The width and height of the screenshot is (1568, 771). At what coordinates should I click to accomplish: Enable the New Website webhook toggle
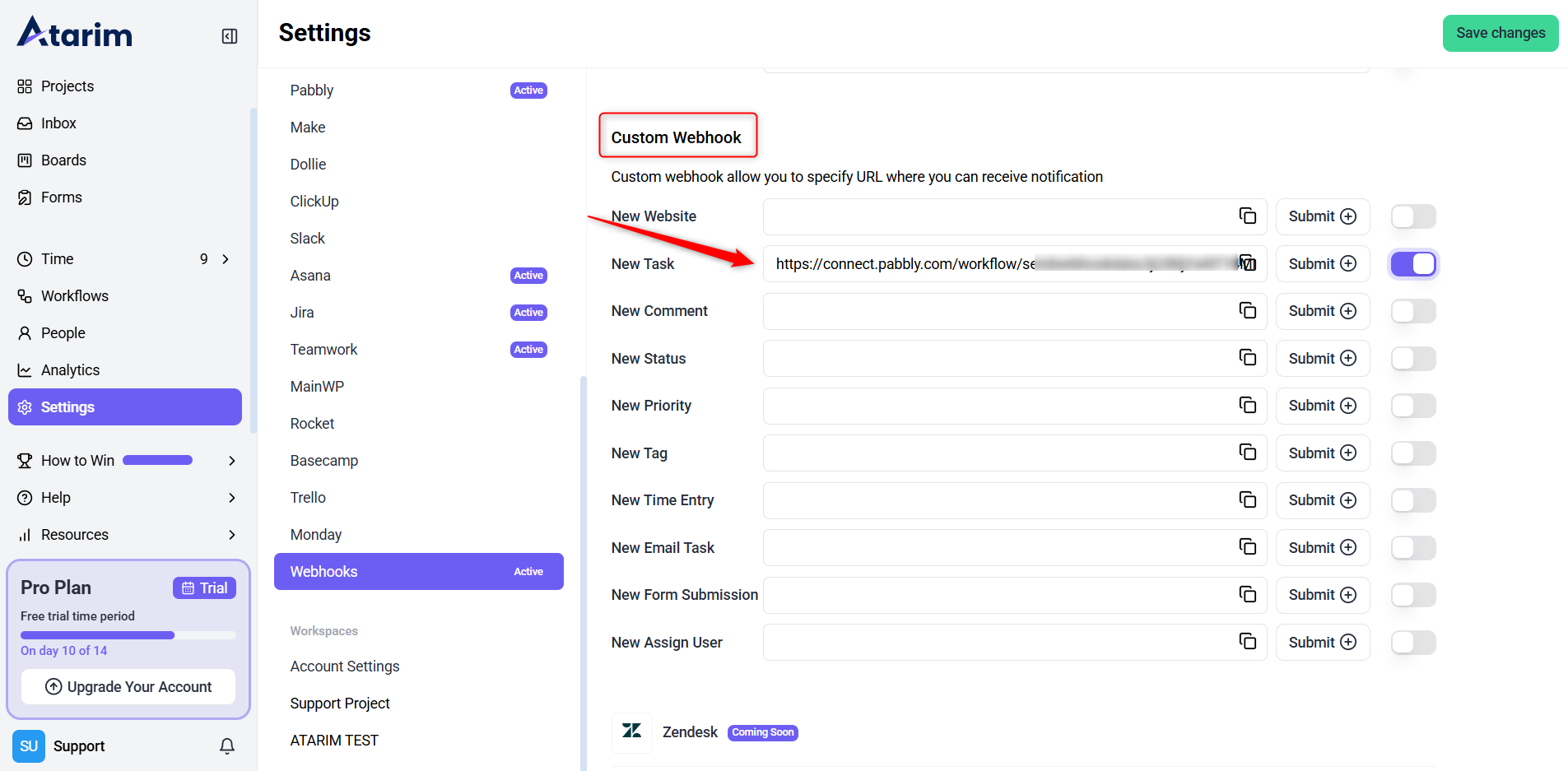[x=1412, y=216]
